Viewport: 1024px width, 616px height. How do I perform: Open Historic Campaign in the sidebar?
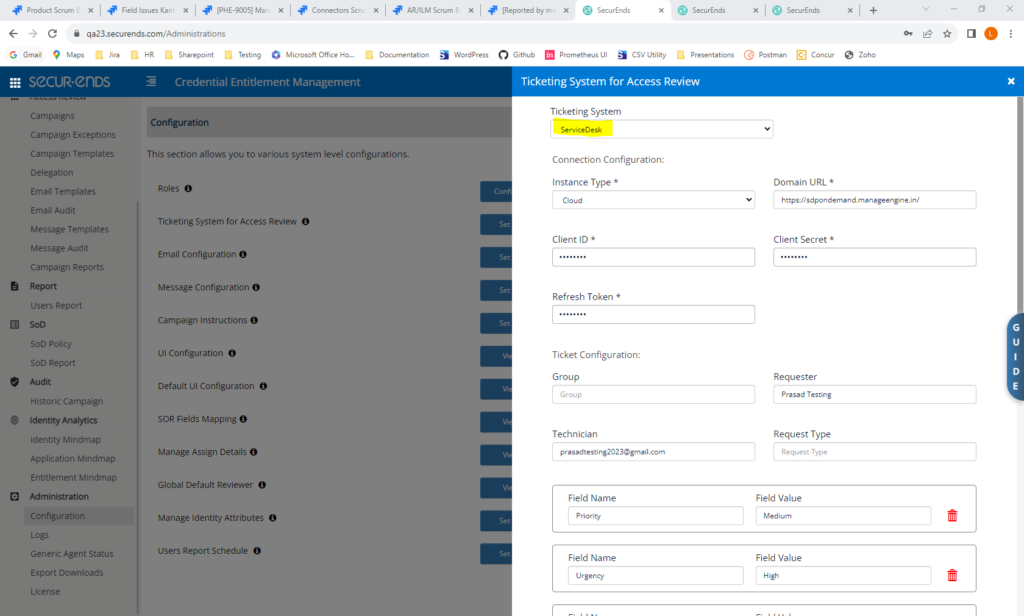pos(67,401)
